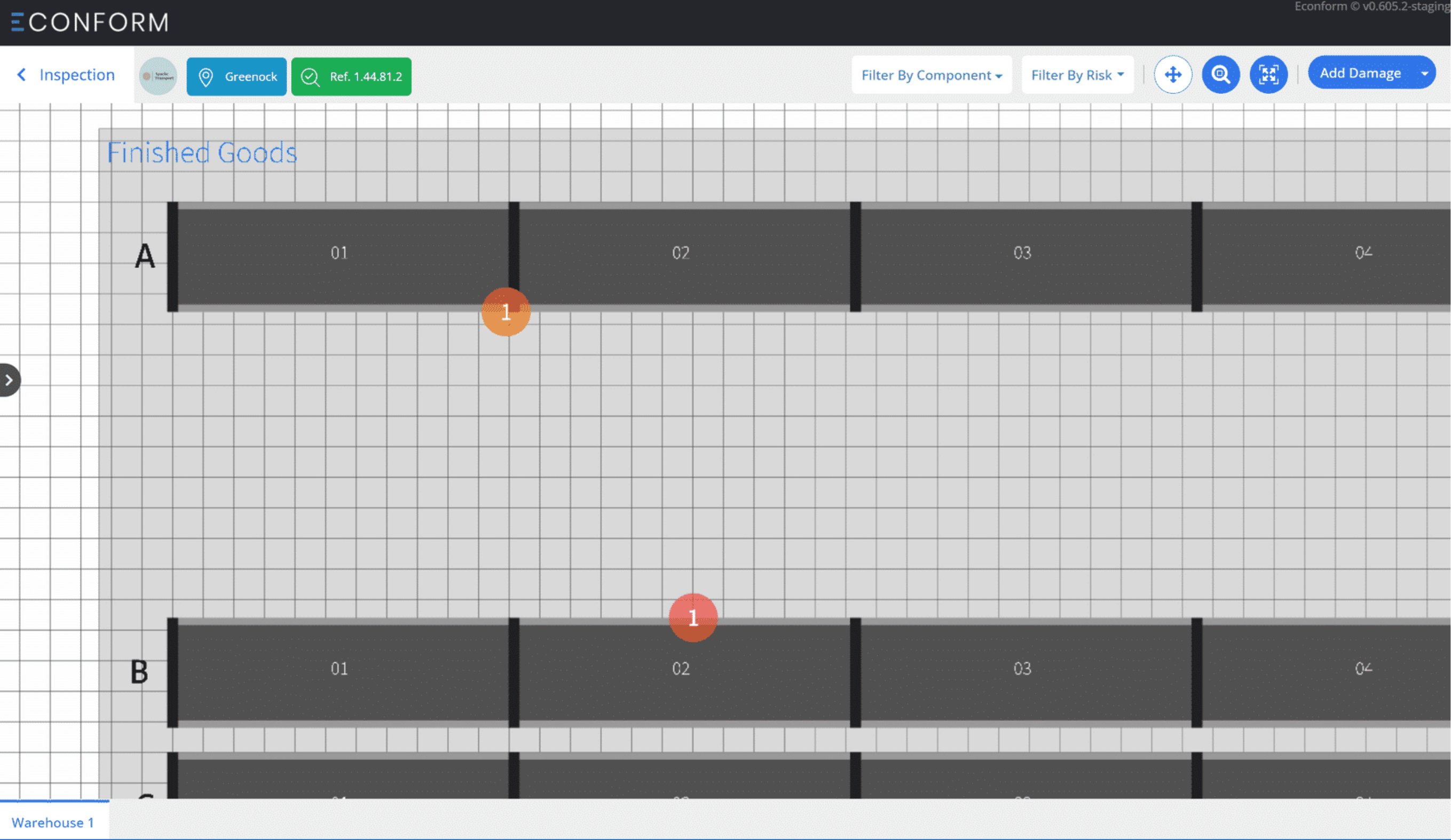Click the inspection reference check icon
Screen dimensions: 1451x840
(x=310, y=76)
